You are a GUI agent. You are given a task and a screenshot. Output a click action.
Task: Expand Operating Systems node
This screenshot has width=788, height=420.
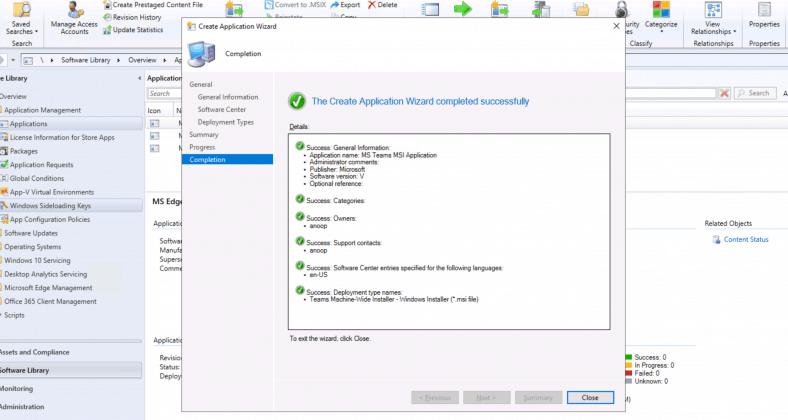click(x=32, y=247)
